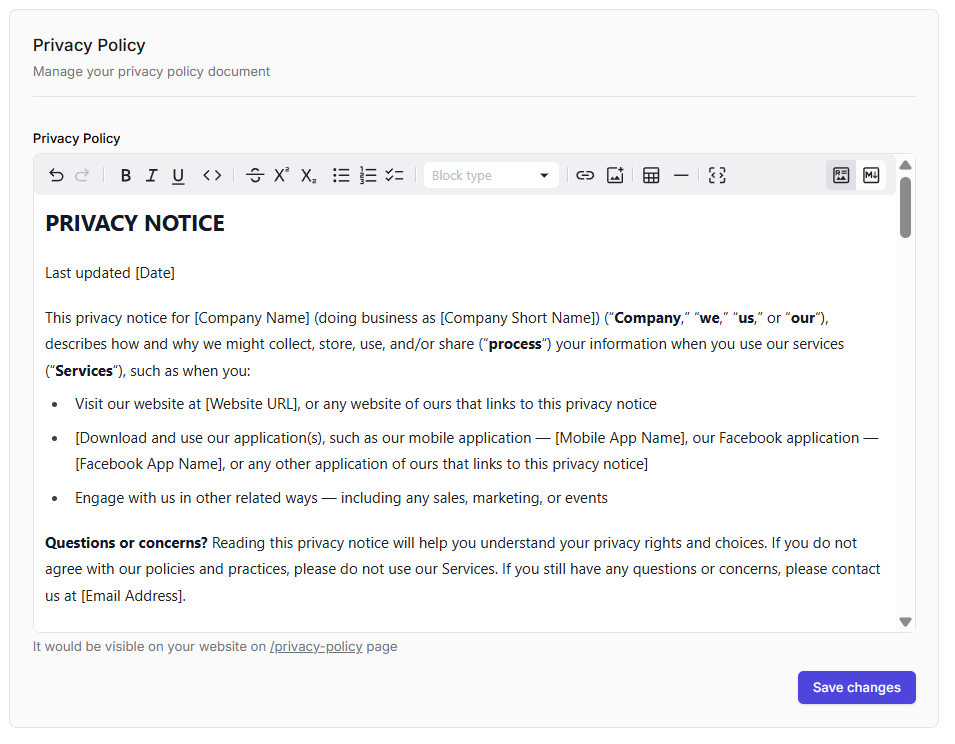Insert a table
The image size is (955, 744).
tap(651, 176)
